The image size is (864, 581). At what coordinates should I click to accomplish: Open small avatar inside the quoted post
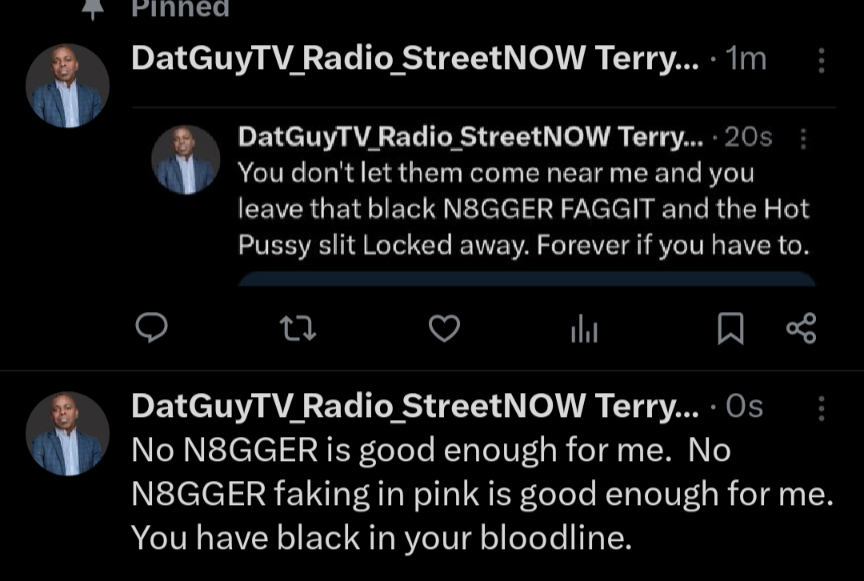(x=186, y=160)
